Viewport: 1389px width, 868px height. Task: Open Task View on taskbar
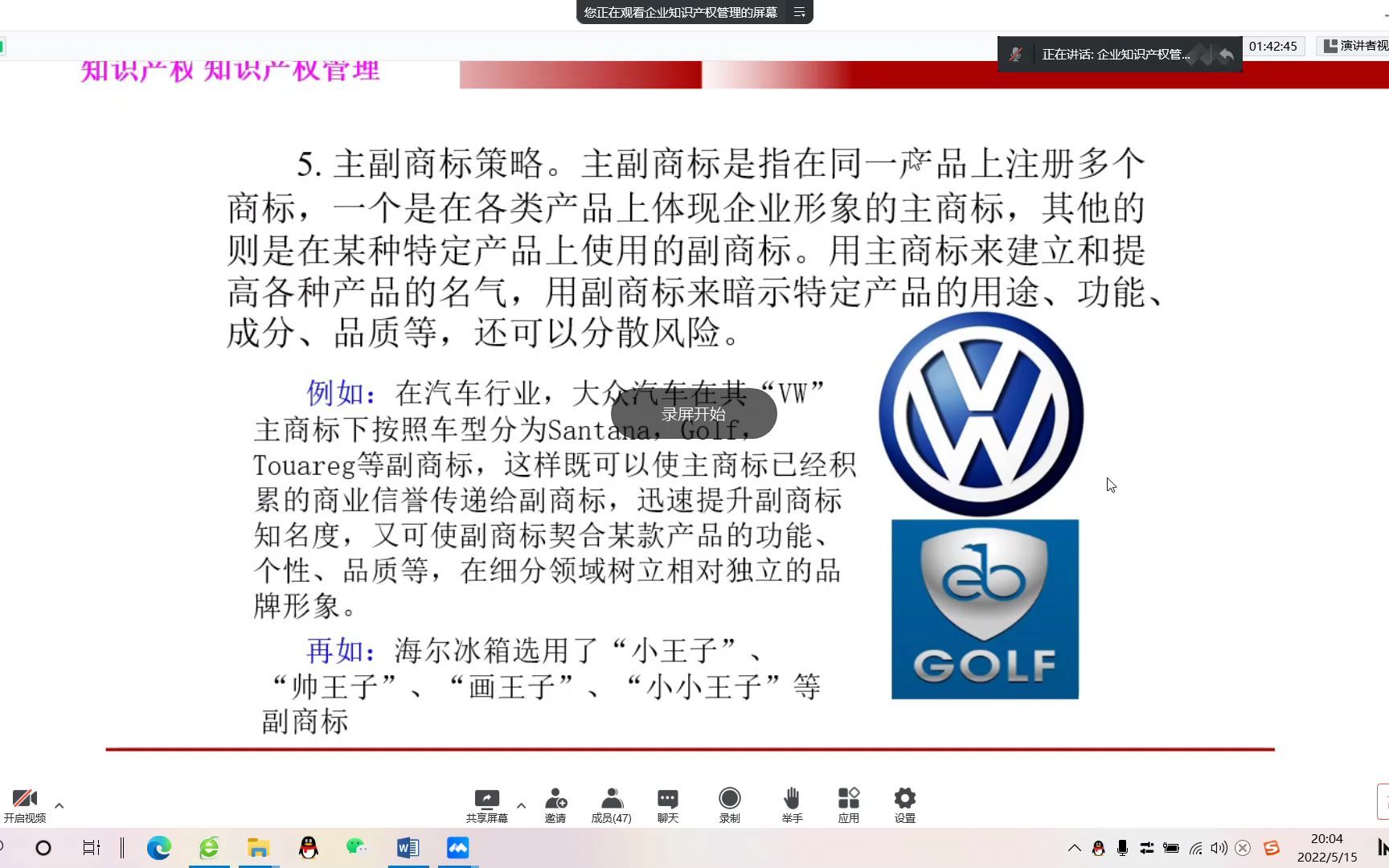(92, 848)
